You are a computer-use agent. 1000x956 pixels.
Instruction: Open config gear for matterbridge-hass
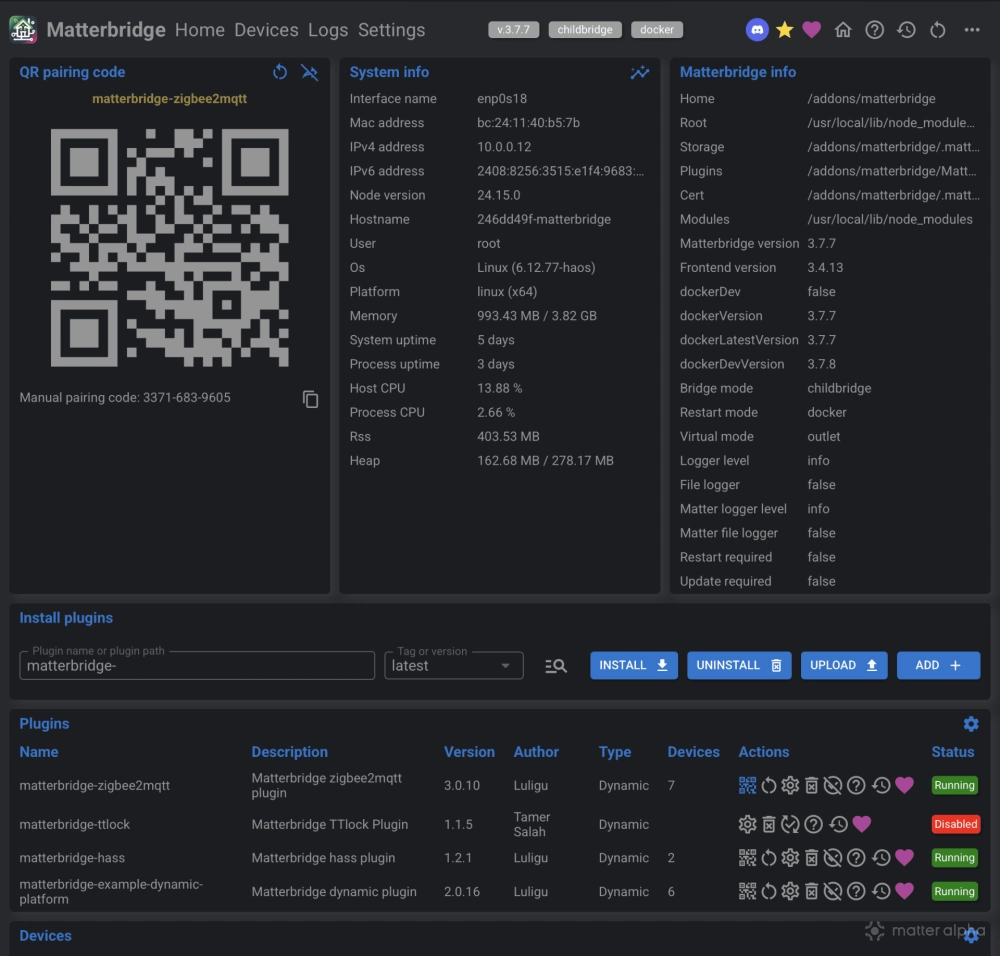coord(790,858)
